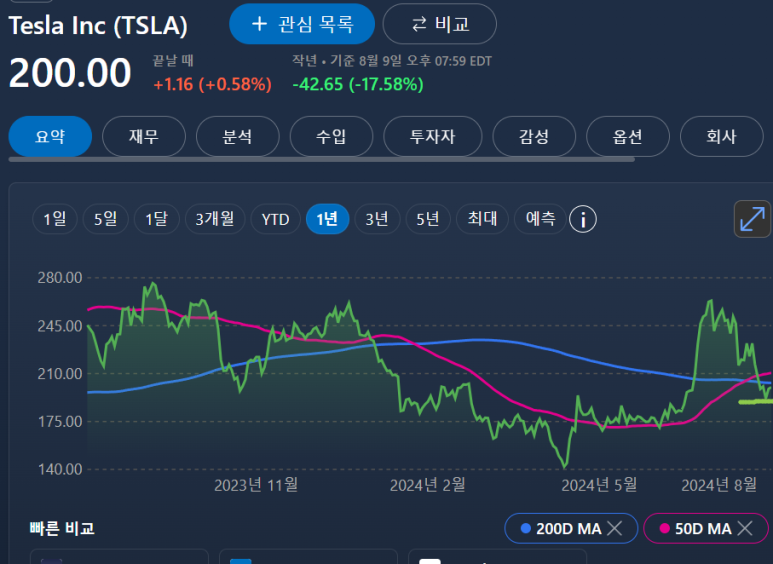Click the 245.00 y-axis label
The height and width of the screenshot is (564, 773).
pos(60,326)
